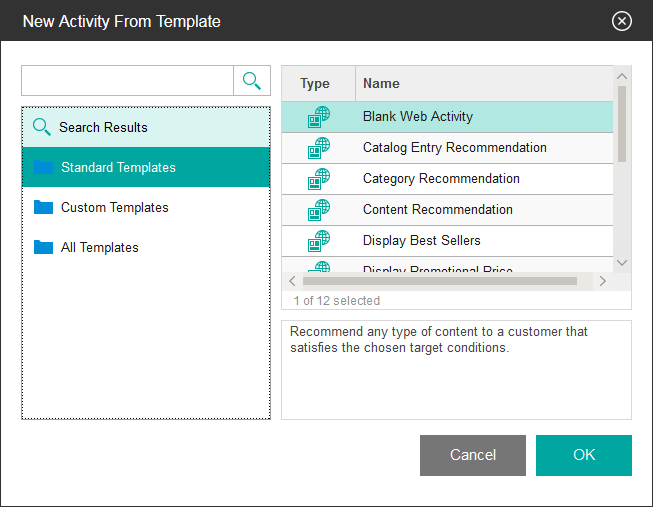This screenshot has width=653, height=507.
Task: Click the All Templates folder icon
Action: 43,247
